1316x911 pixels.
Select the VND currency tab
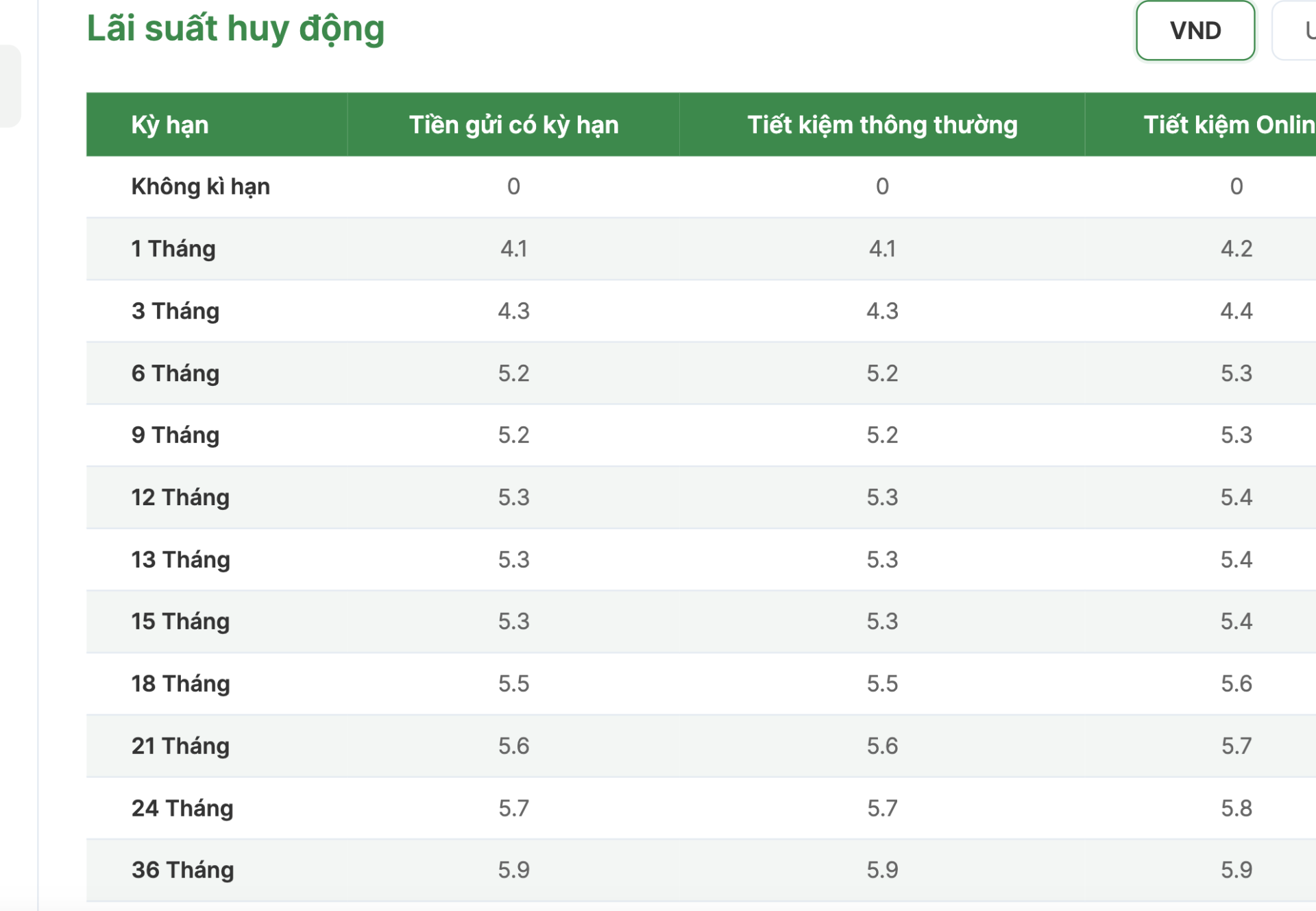(1195, 31)
